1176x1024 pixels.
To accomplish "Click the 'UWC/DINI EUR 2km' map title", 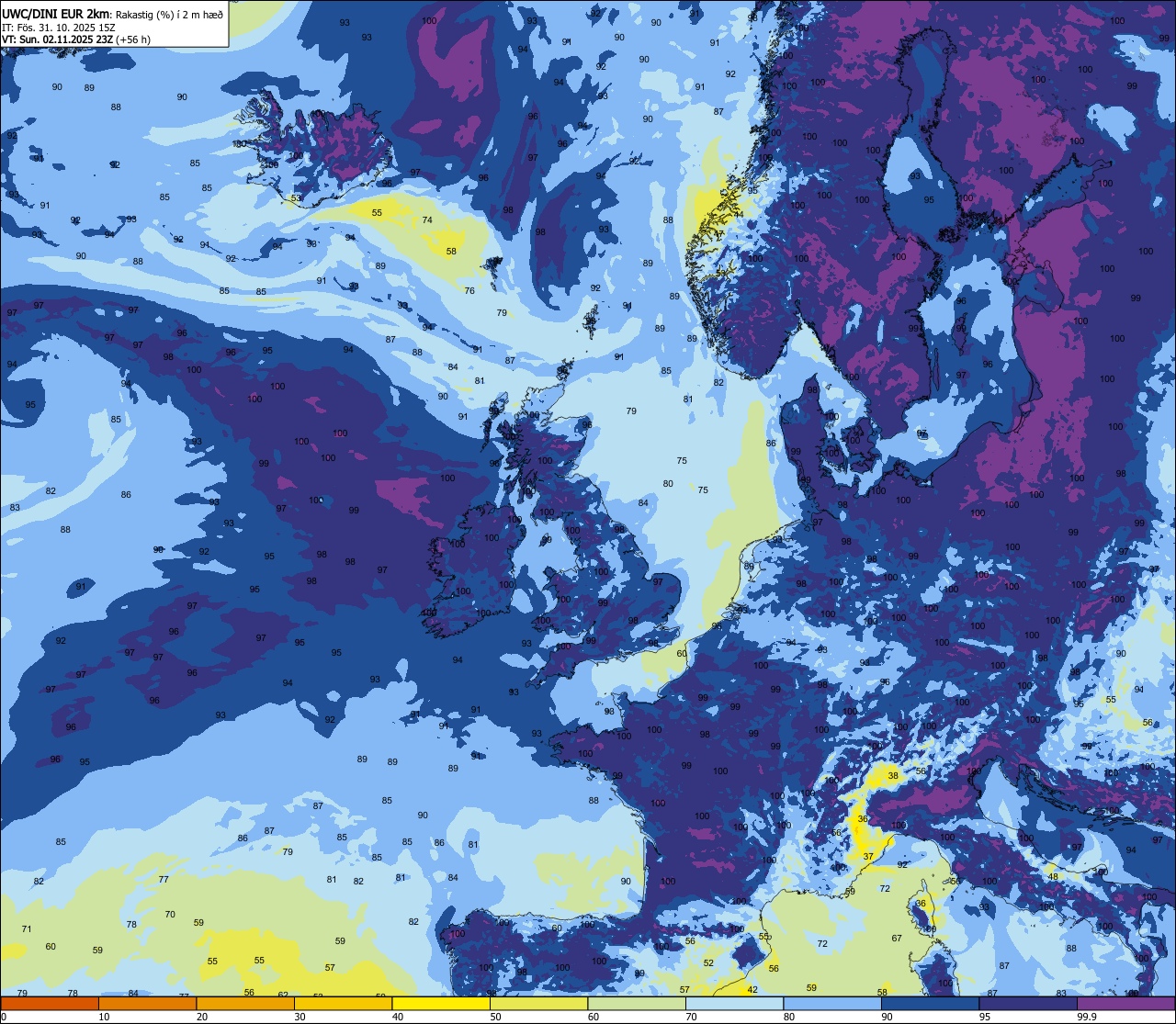I will point(55,13).
